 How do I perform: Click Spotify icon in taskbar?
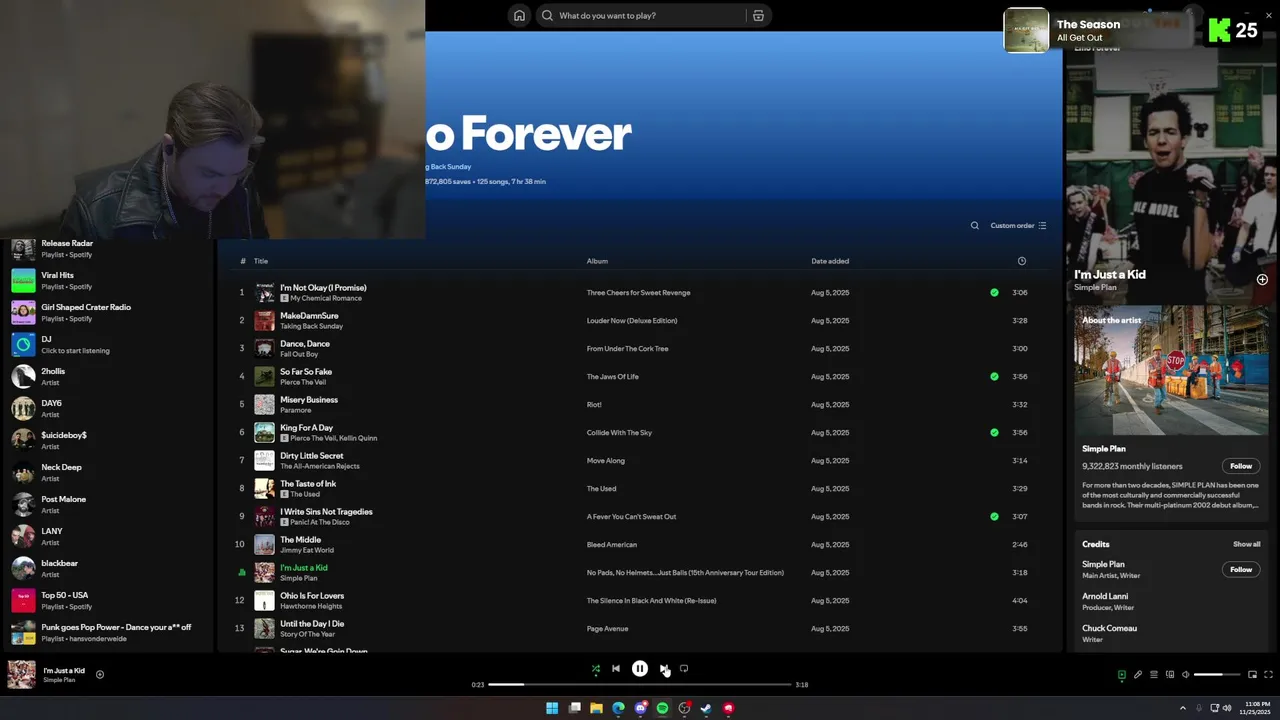coord(662,708)
